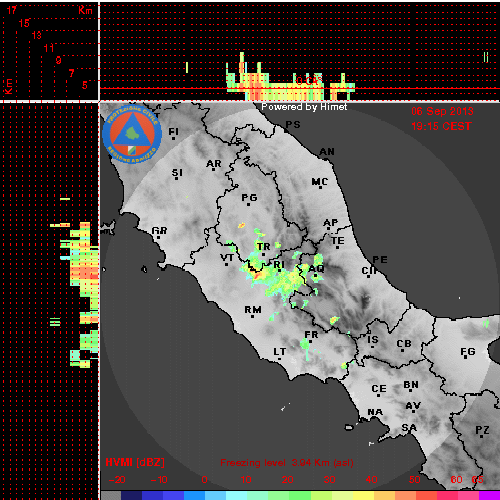The height and width of the screenshot is (500, 500).
Task: Choose the VT city label
Action: pyautogui.click(x=227, y=258)
